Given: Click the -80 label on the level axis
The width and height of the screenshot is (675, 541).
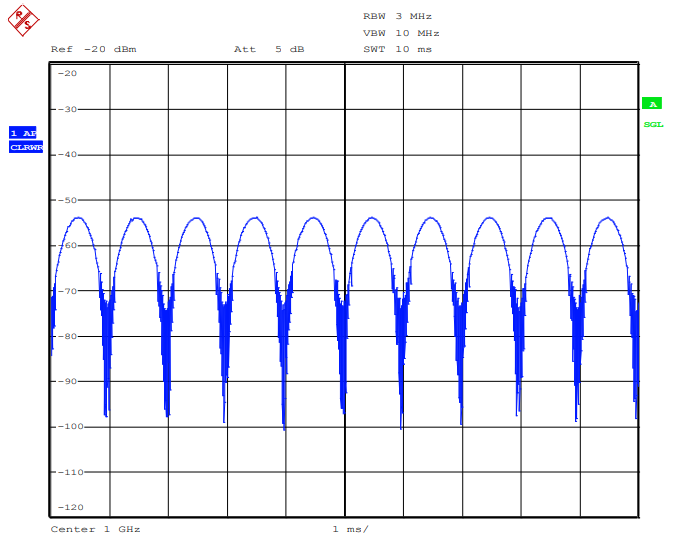Looking at the screenshot, I should 68,336.
